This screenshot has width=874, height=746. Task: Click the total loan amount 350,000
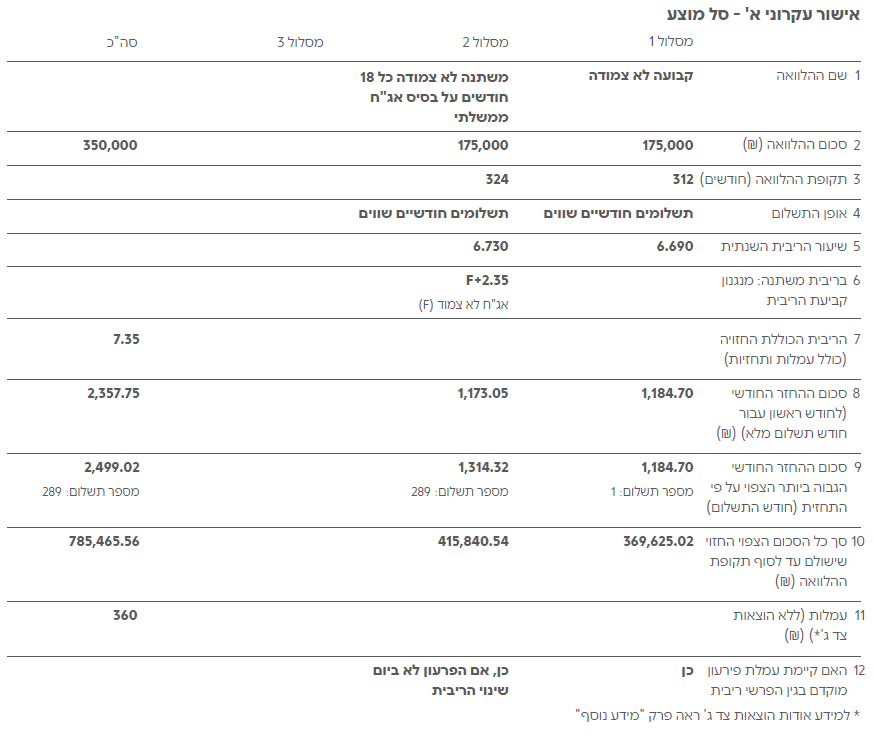[x=109, y=145]
